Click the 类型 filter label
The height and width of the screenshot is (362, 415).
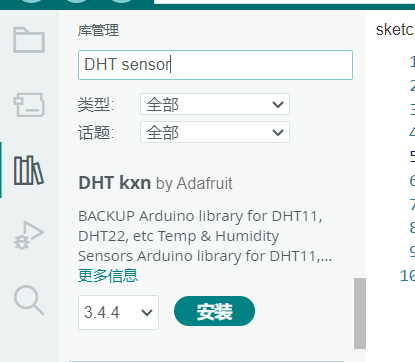[96, 104]
